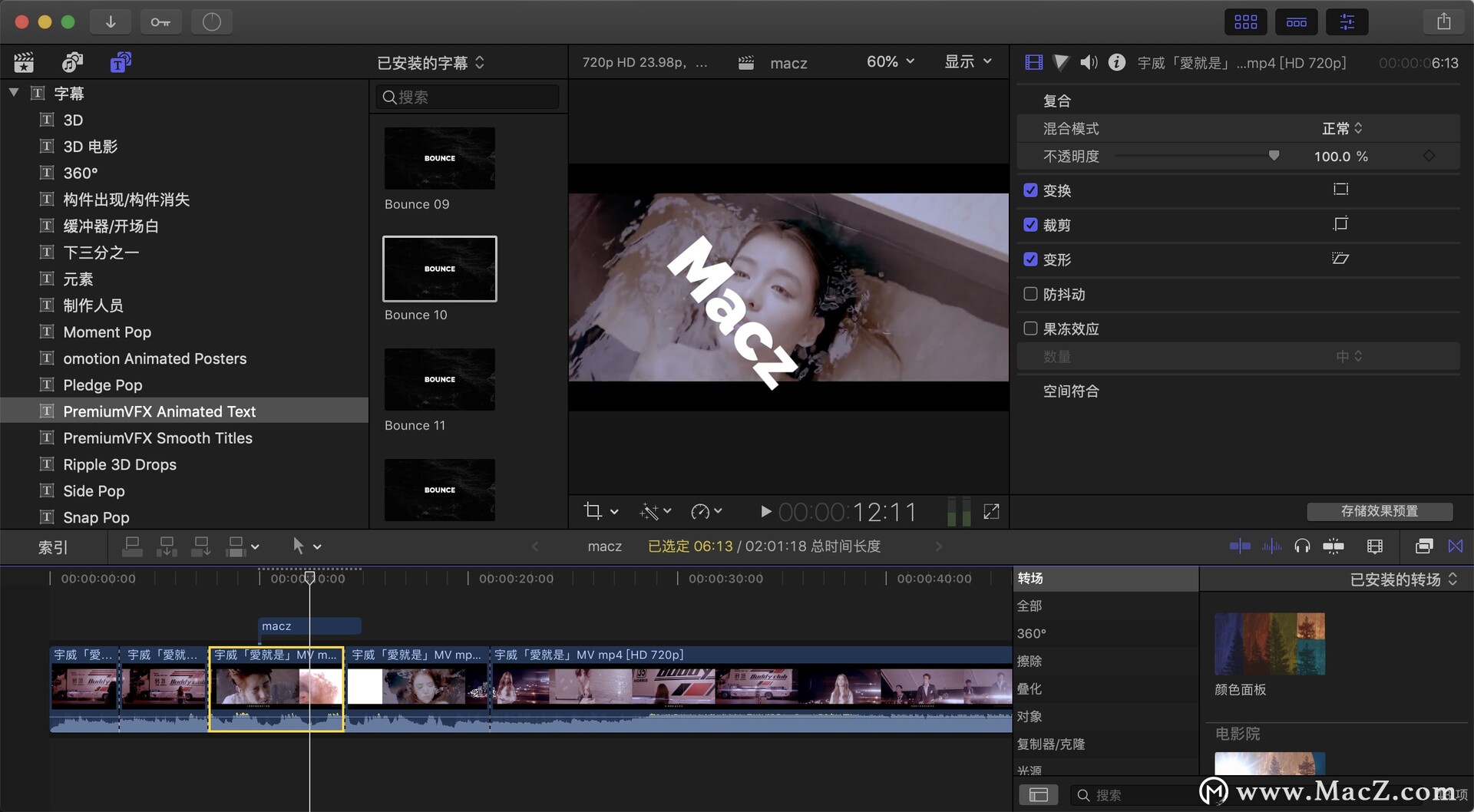The image size is (1474, 812).
Task: Toggle the timeline panel layout button
Action: 1296,21
